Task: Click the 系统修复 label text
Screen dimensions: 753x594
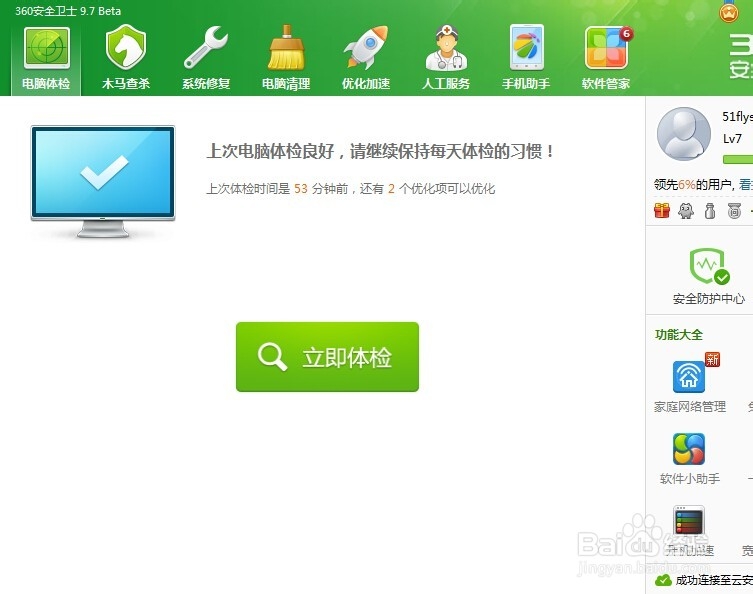Action: (206, 84)
